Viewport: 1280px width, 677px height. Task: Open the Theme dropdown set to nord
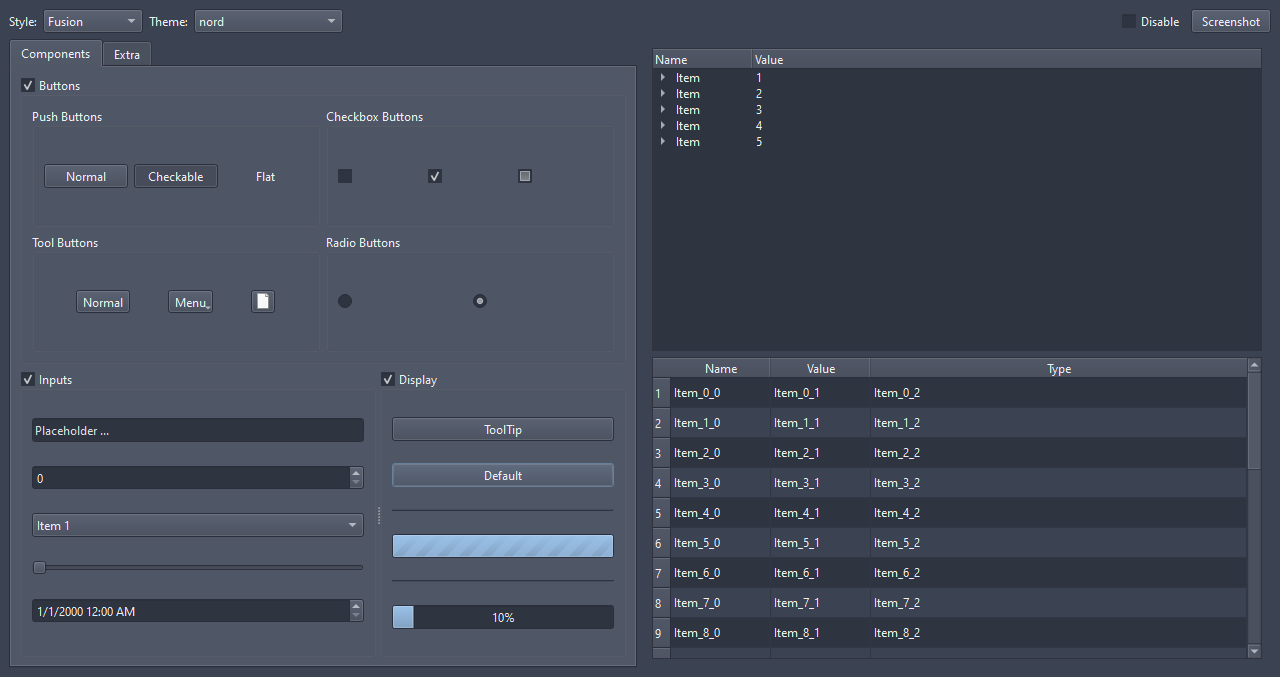click(x=268, y=20)
